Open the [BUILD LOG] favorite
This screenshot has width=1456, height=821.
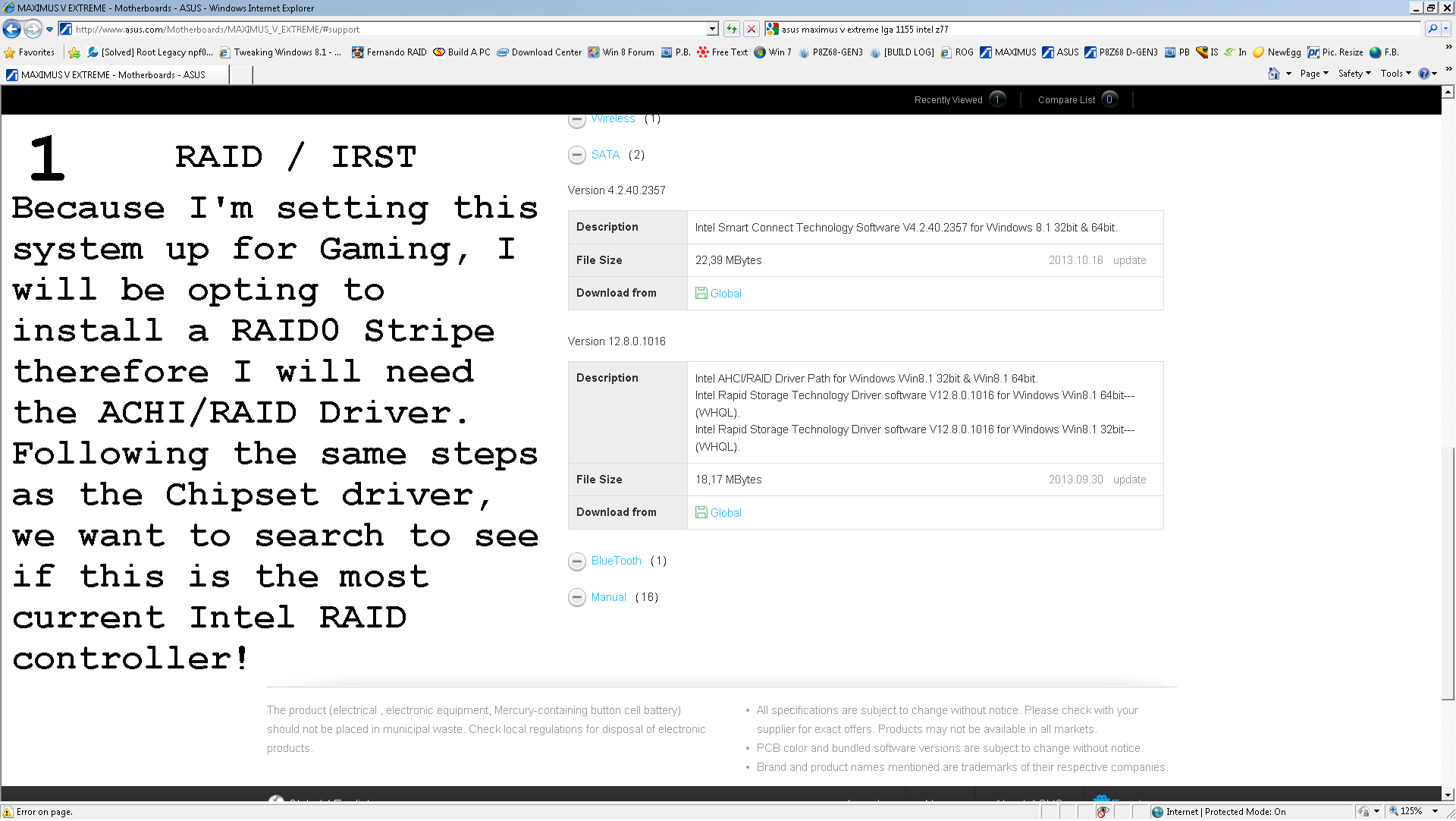pyautogui.click(x=902, y=52)
